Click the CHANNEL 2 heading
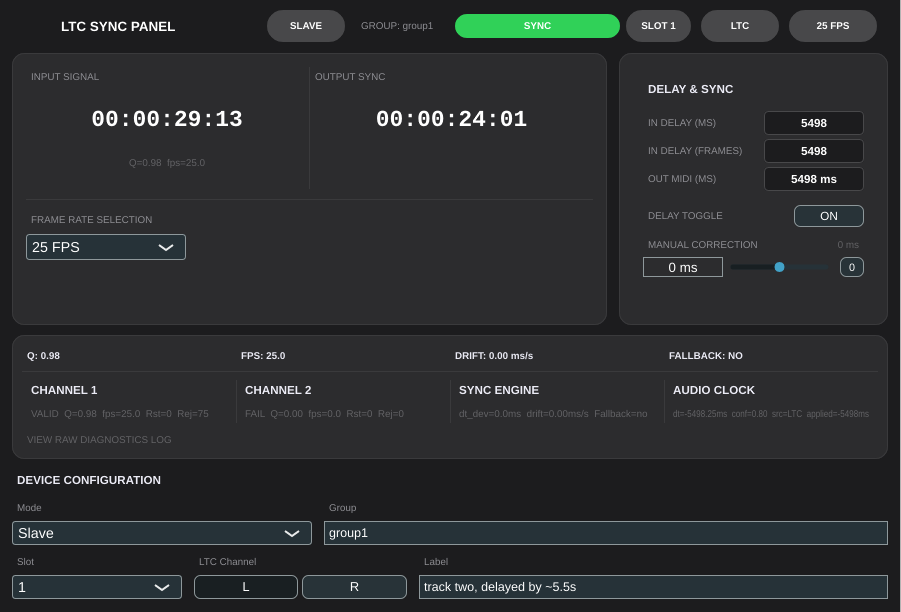 (278, 390)
